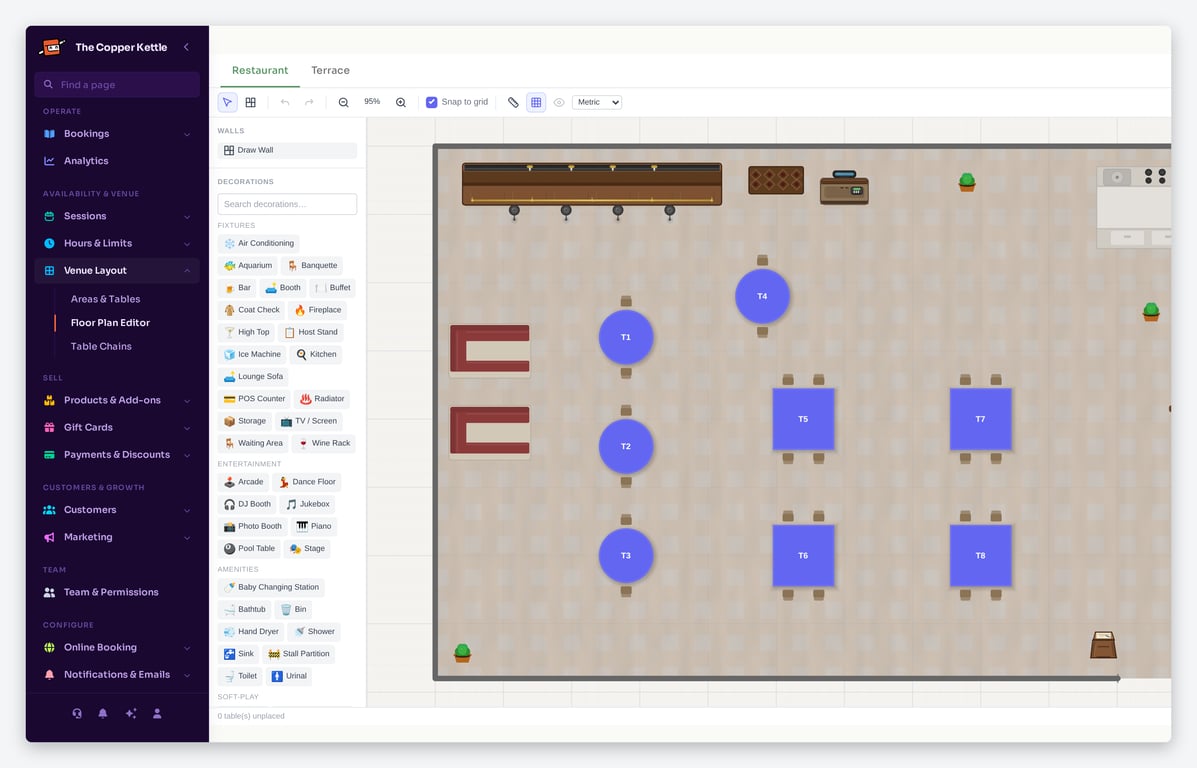Toggle the eye visibility icon in toolbar
This screenshot has height=768, width=1197.
pos(559,102)
